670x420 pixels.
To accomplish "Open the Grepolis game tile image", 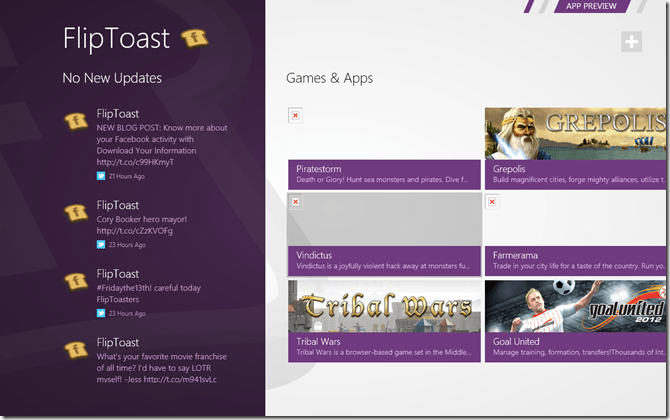I will pyautogui.click(x=576, y=133).
